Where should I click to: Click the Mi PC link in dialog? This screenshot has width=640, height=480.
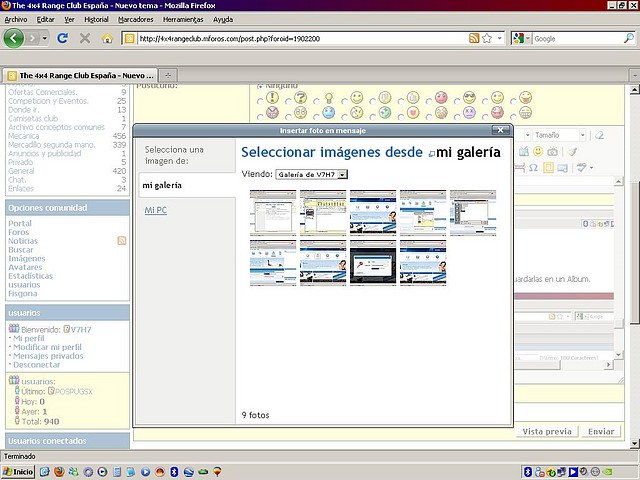pos(156,210)
